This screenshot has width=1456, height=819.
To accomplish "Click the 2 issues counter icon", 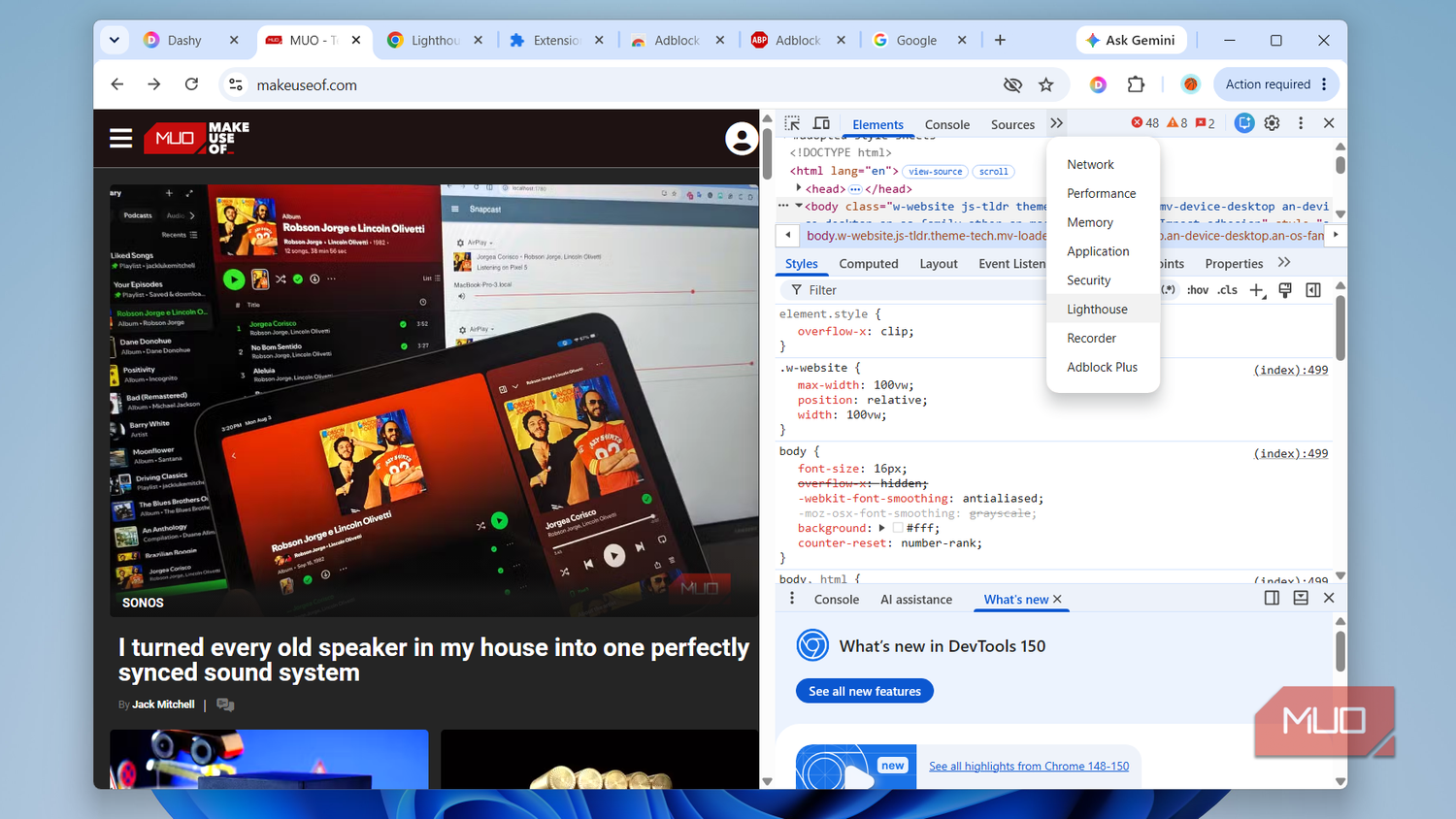I will 1205,123.
